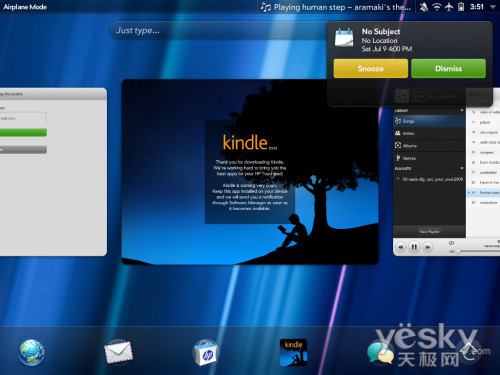
Task: Open the system menu dropdown arrow beside clock
Action: (492, 7)
